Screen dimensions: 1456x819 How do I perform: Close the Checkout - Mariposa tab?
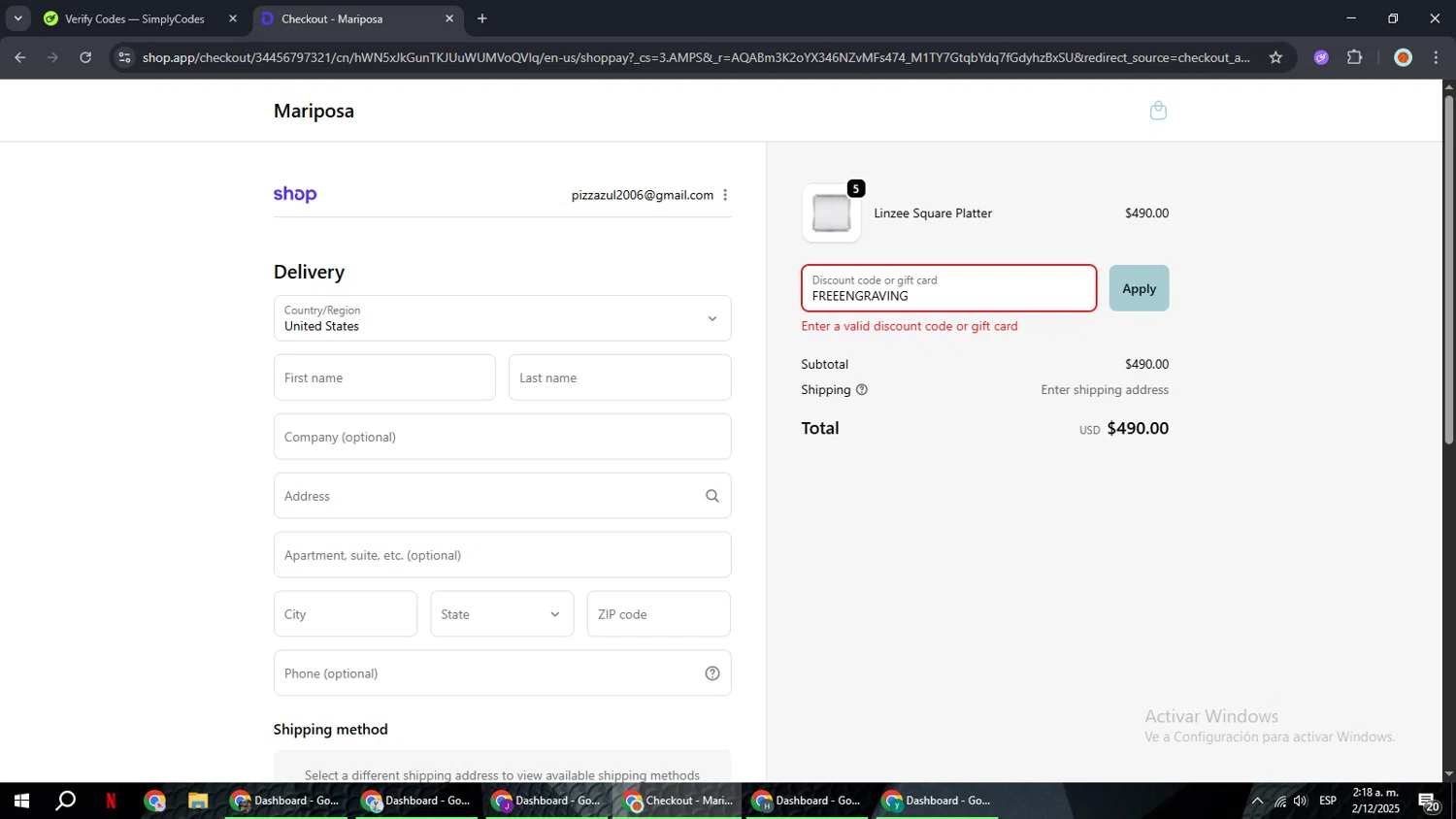point(448,18)
